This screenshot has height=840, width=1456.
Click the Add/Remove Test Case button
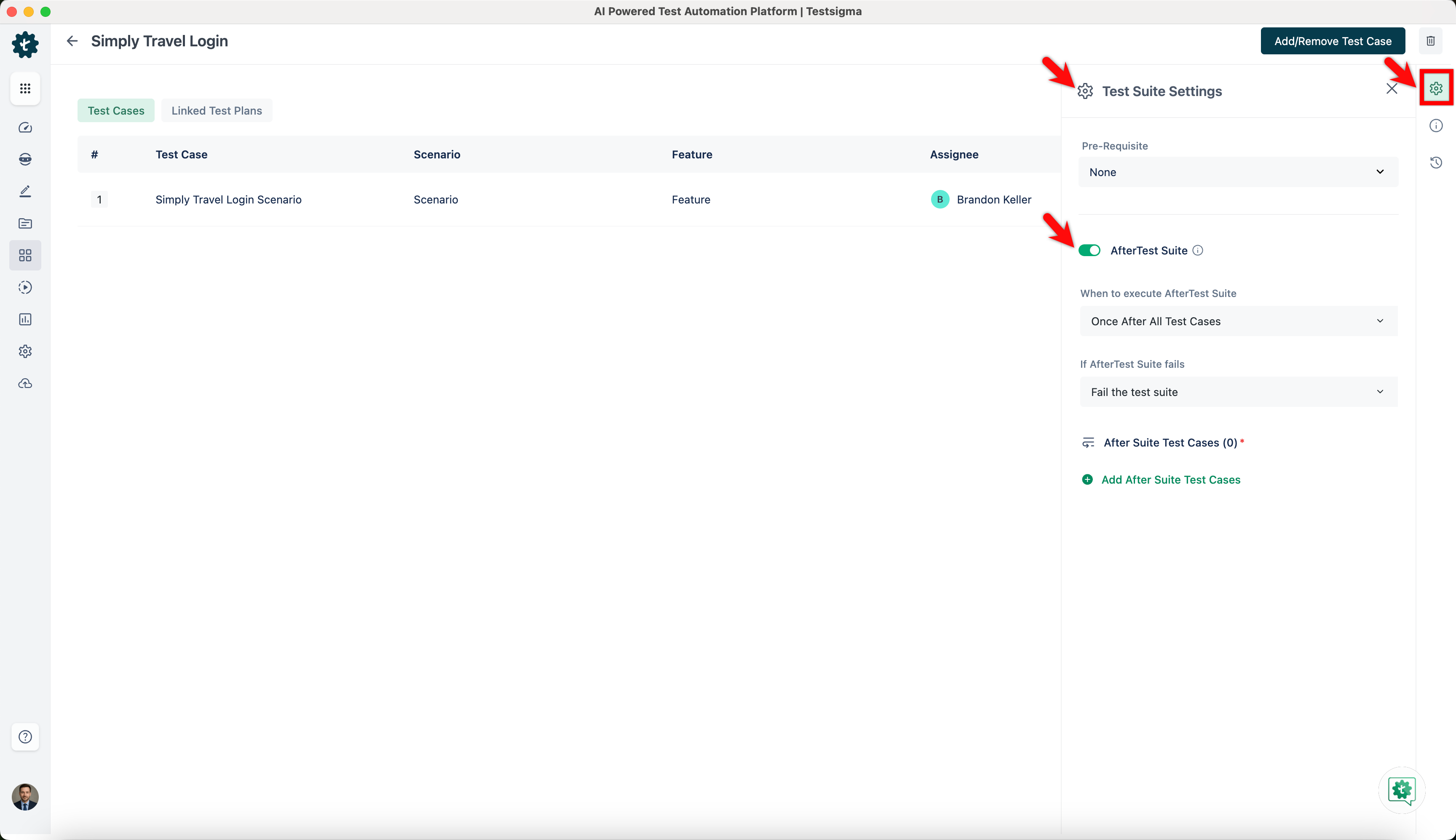pyautogui.click(x=1332, y=40)
